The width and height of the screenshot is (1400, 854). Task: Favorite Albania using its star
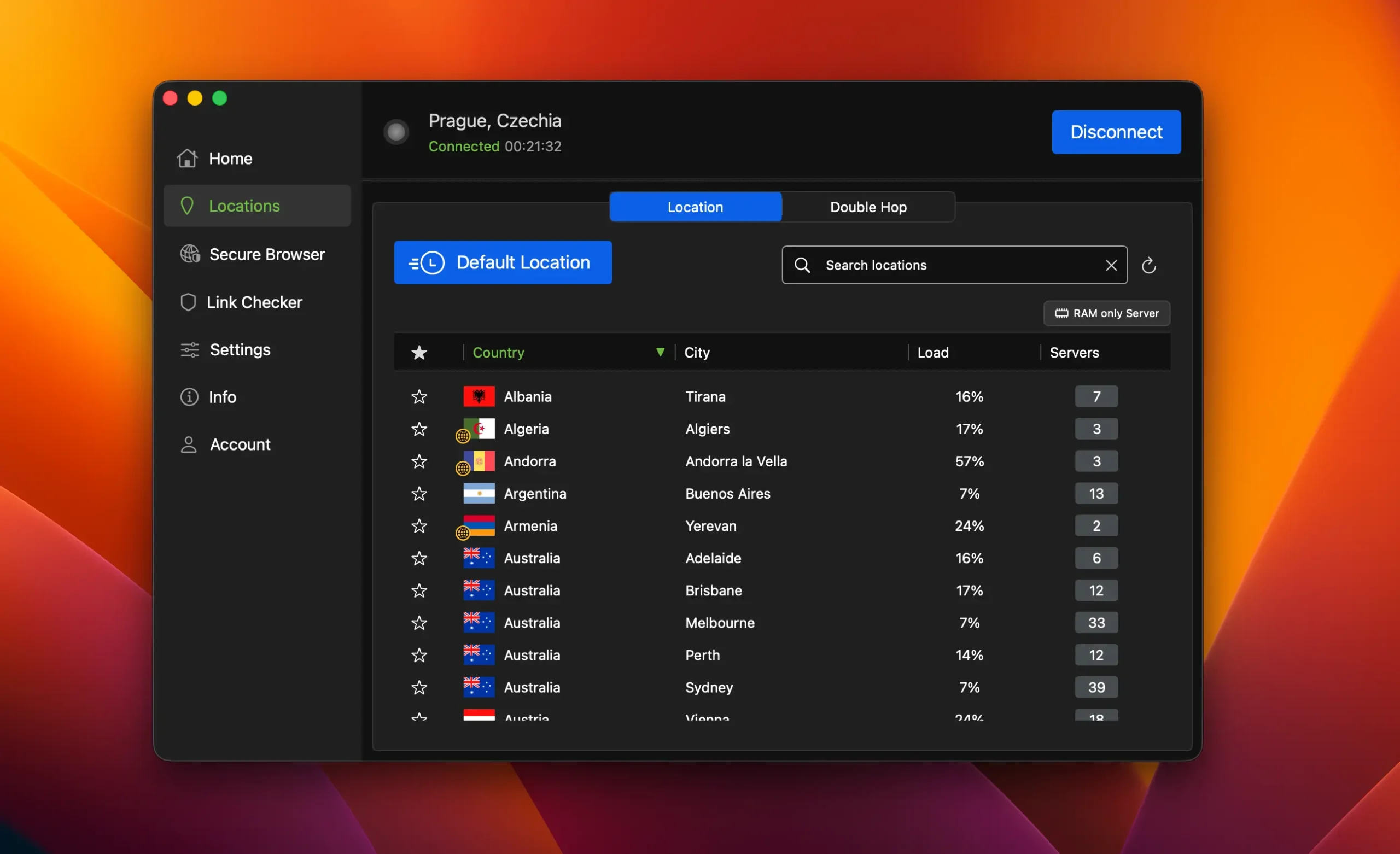[419, 396]
